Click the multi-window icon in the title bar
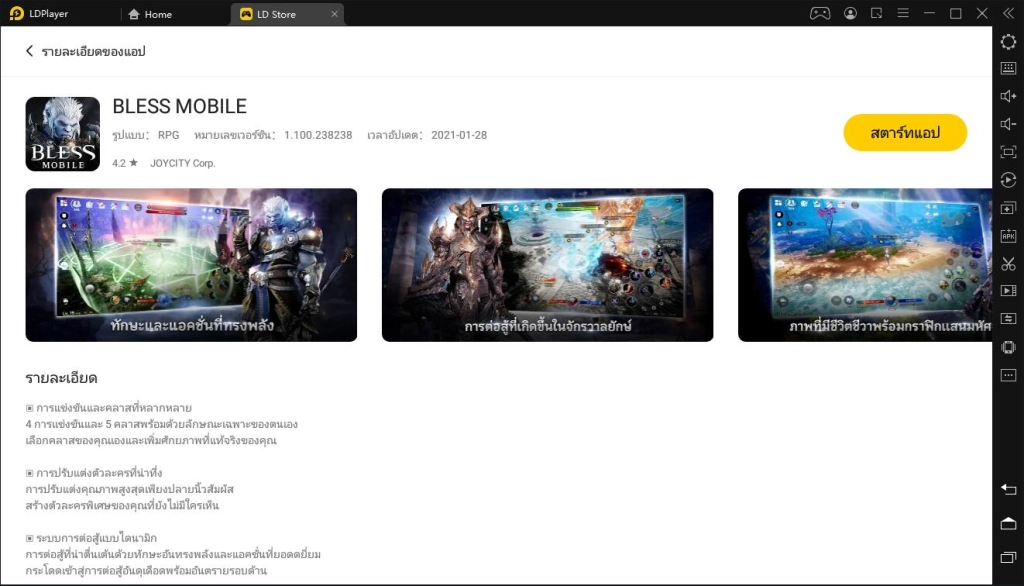This screenshot has width=1024, height=586. pyautogui.click(x=876, y=13)
